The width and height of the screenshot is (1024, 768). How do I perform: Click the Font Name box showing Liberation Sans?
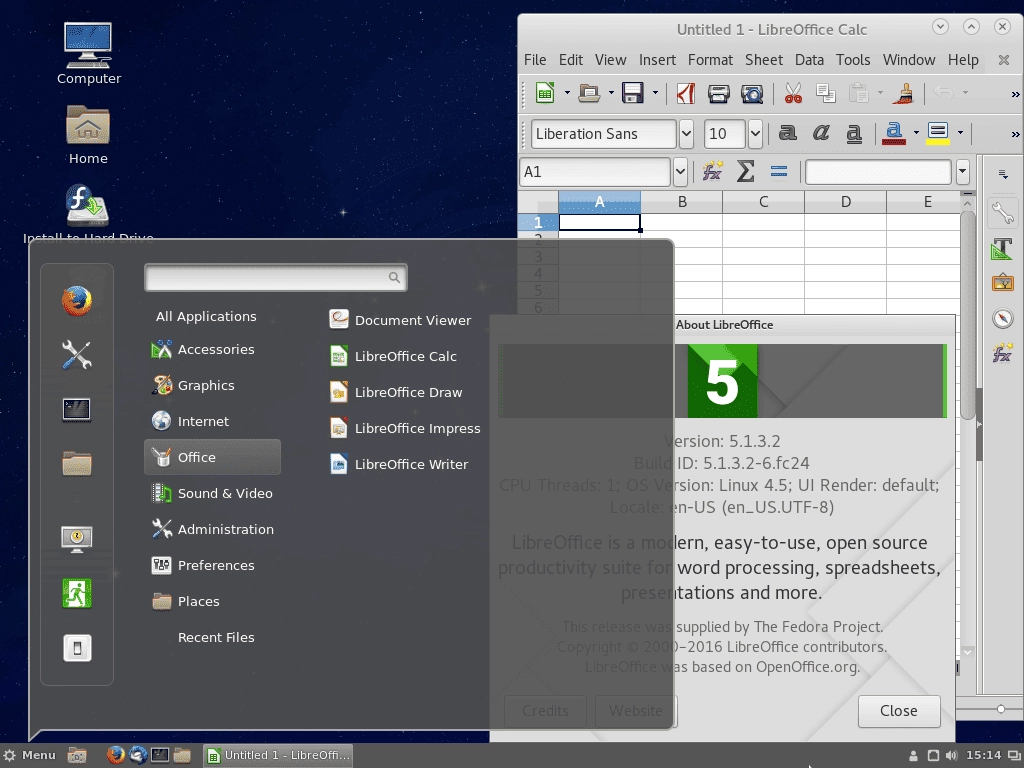pos(603,134)
